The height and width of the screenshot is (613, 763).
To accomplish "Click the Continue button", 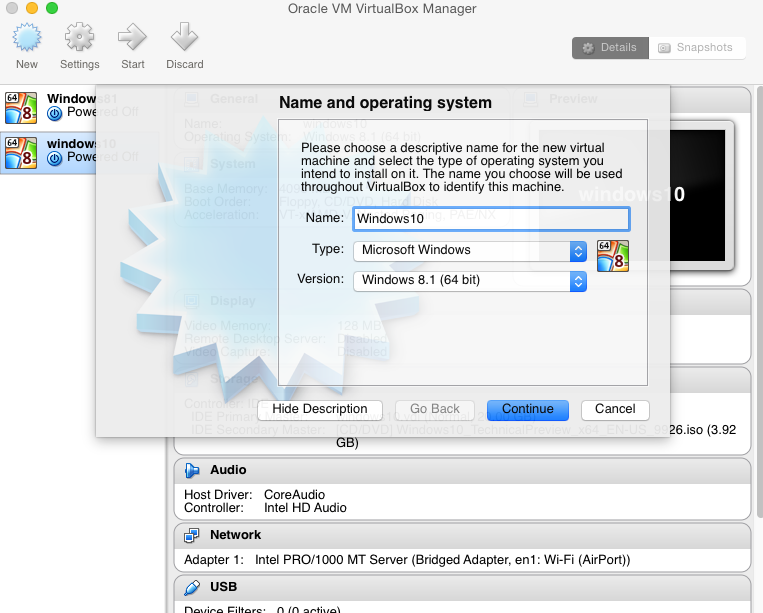I will coord(527,409).
